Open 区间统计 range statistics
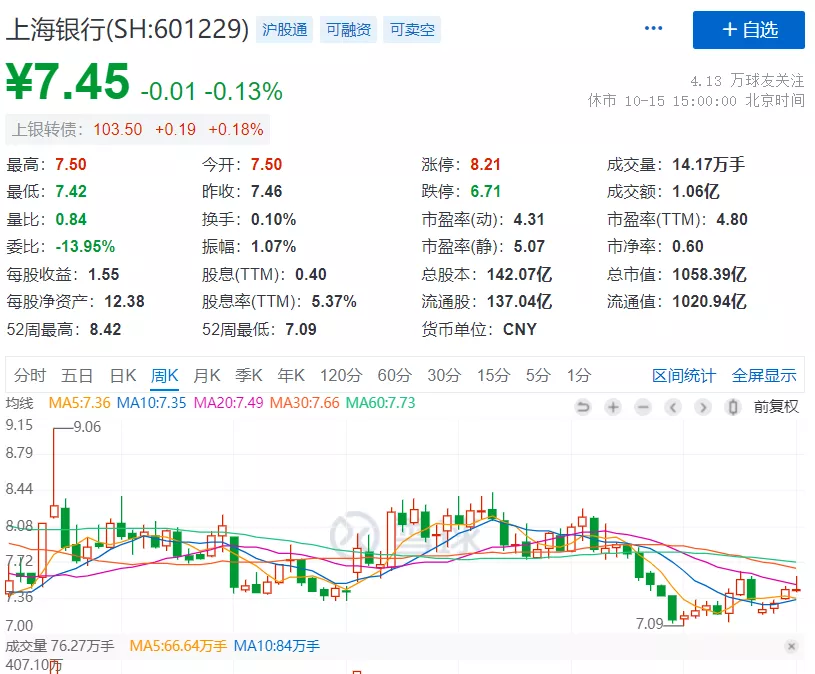This screenshot has width=815, height=674. click(684, 375)
